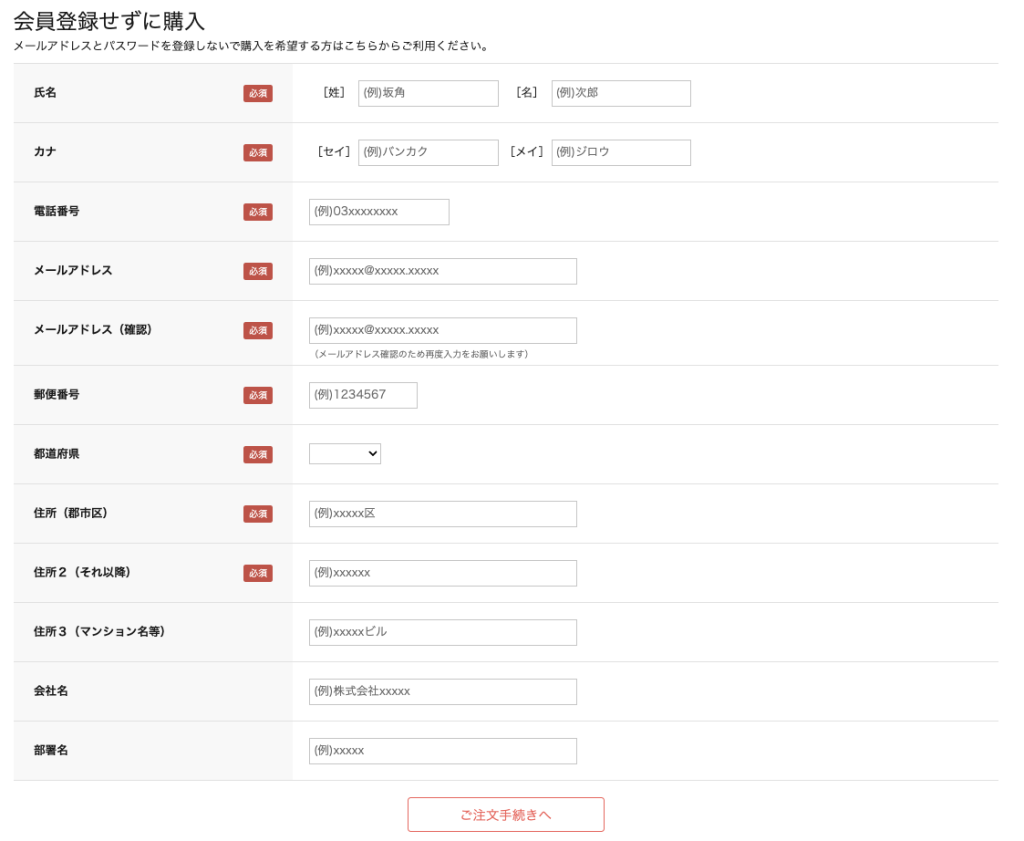This screenshot has width=1024, height=841.
Task: Click the メールアドレス(確認) confirmation field
Action: (443, 330)
